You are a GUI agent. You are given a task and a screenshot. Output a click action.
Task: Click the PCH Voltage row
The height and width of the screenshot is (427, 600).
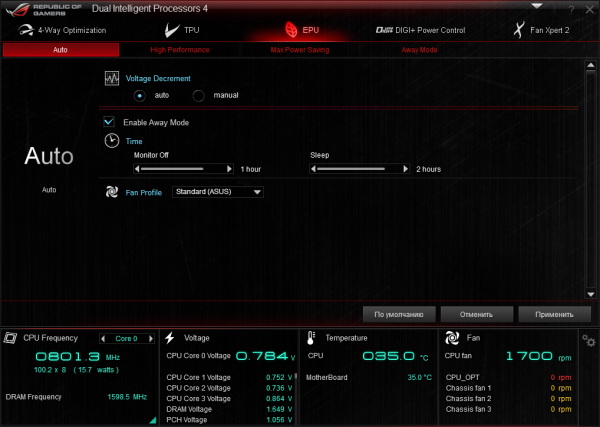[229, 420]
